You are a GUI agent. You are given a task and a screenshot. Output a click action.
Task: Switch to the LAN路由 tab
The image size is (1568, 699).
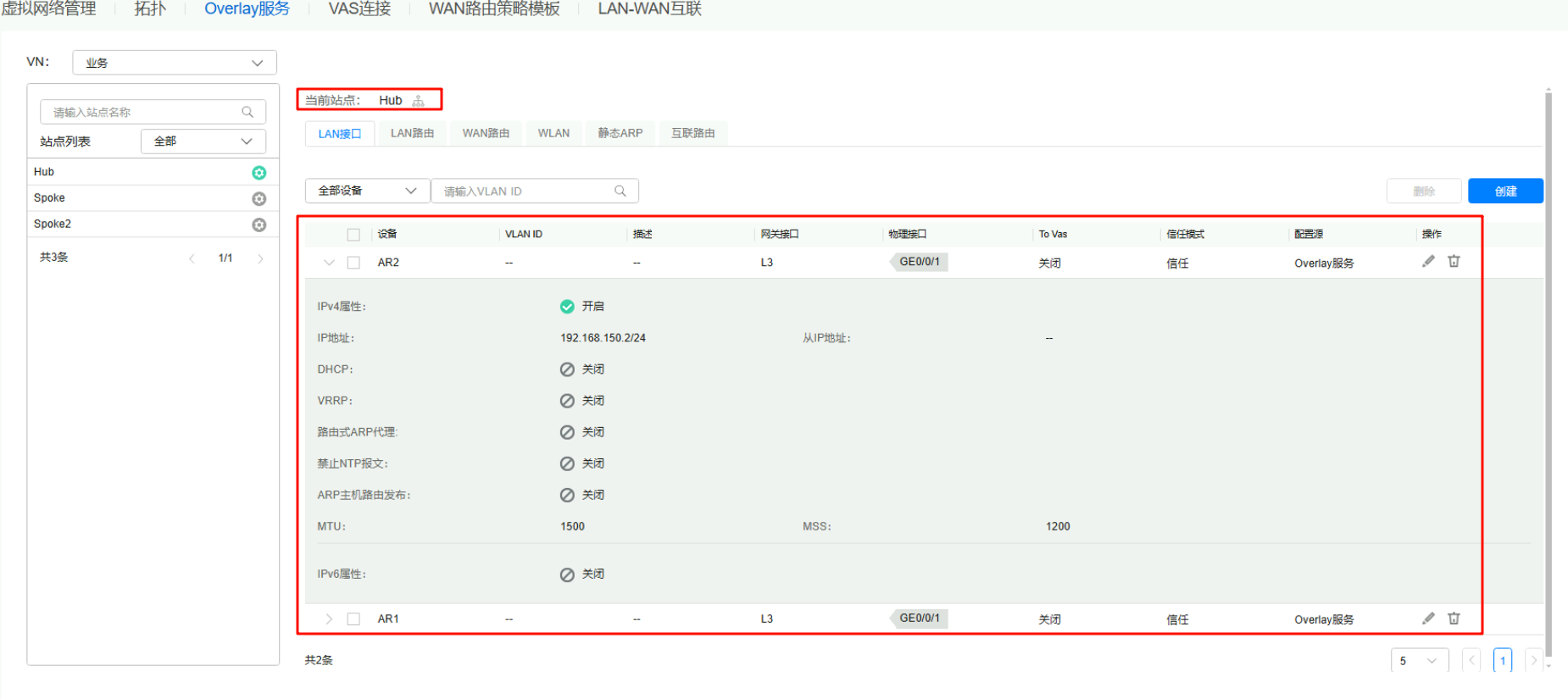tap(412, 134)
